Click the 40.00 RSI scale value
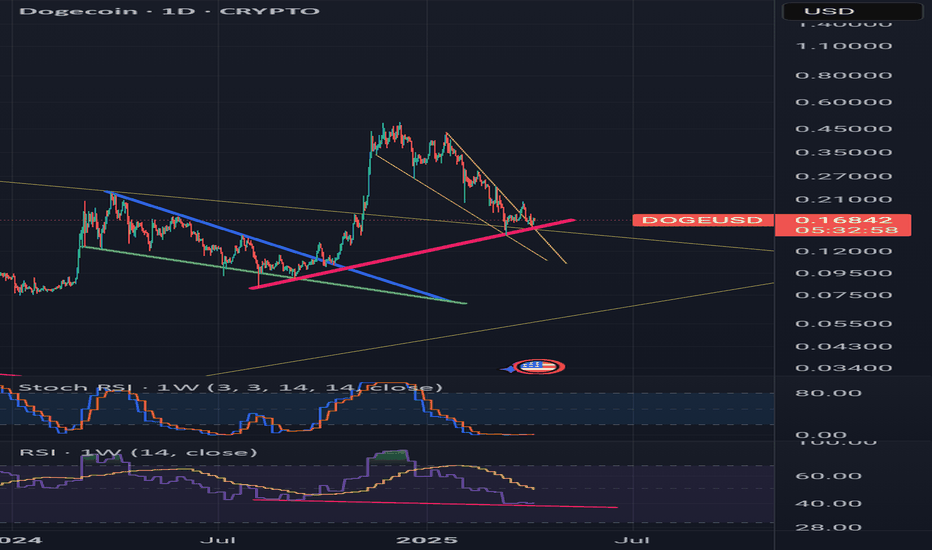Image resolution: width=932 pixels, height=550 pixels. pos(829,504)
